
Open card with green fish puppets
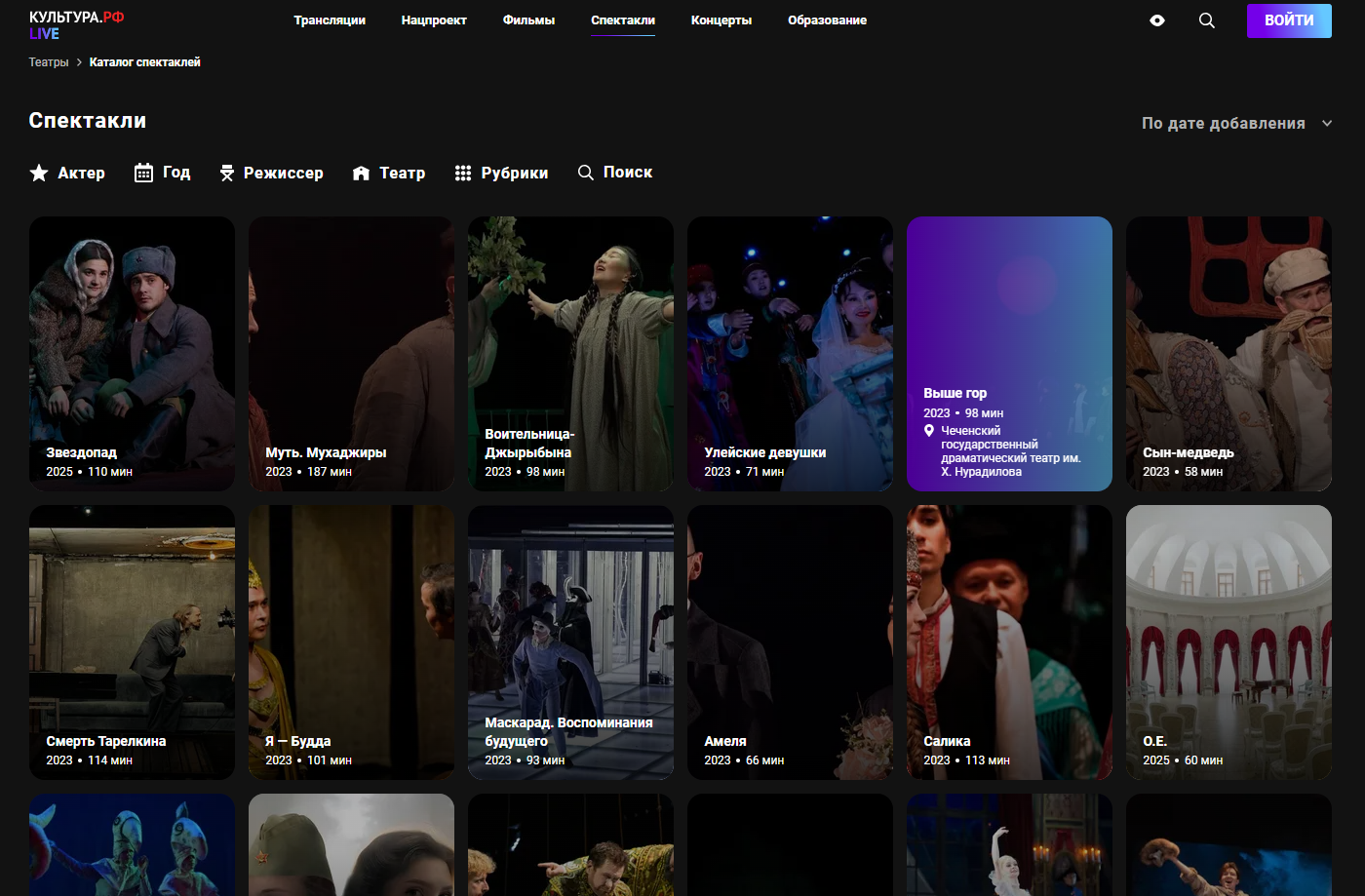click(132, 844)
